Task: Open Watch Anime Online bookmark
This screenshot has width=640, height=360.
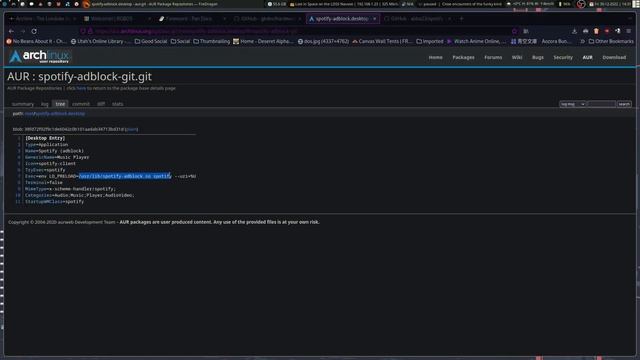Action: coord(476,41)
